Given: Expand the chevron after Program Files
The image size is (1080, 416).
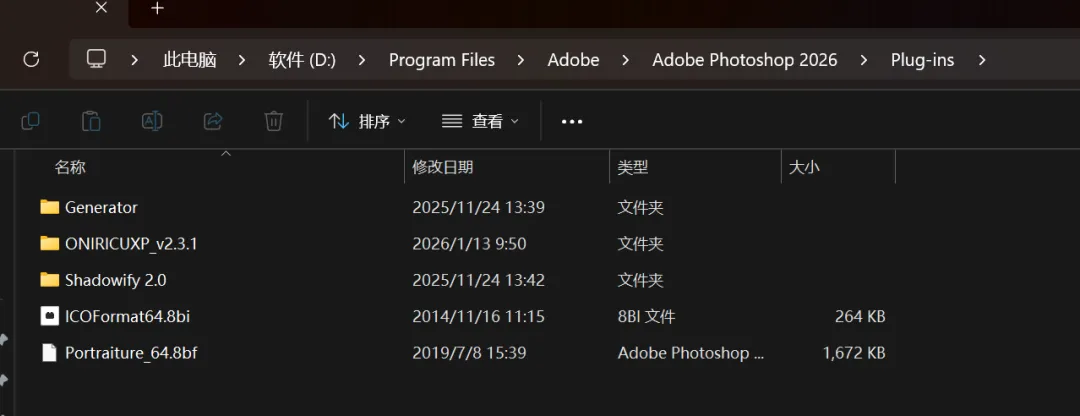Looking at the screenshot, I should (521, 60).
